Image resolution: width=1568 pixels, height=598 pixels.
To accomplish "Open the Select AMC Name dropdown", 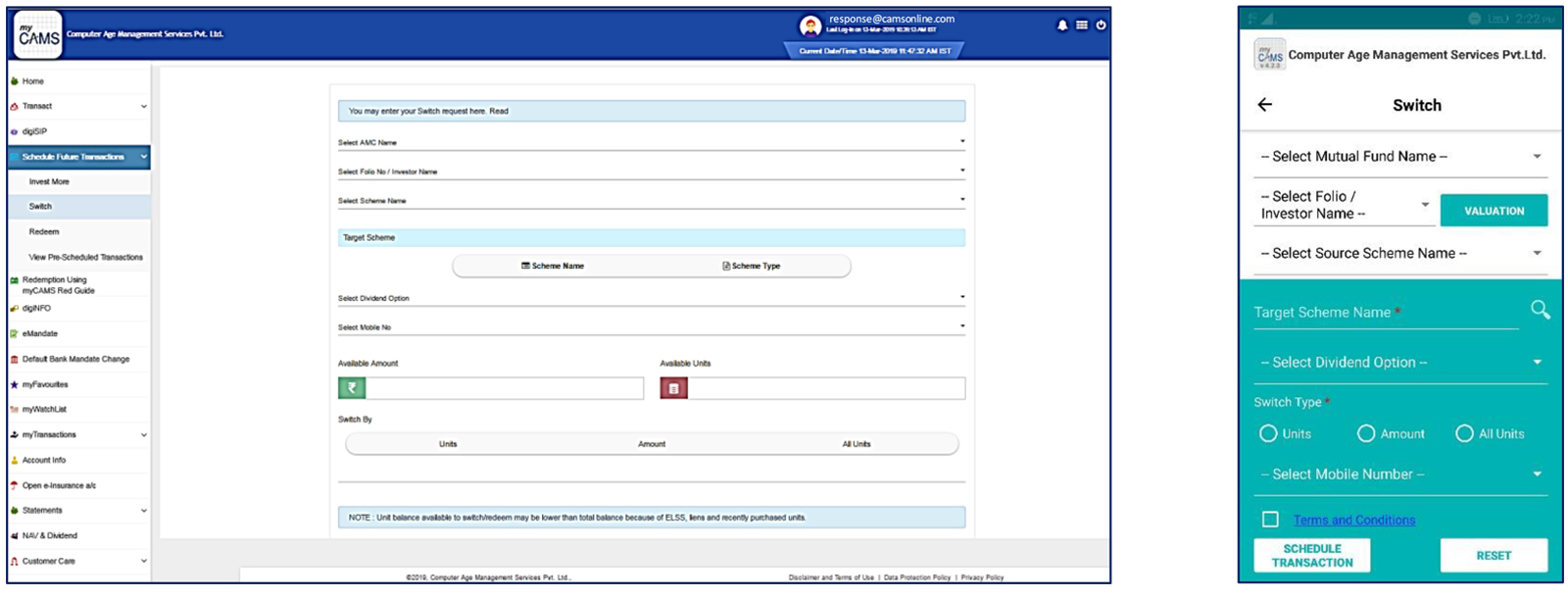I will coord(651,142).
